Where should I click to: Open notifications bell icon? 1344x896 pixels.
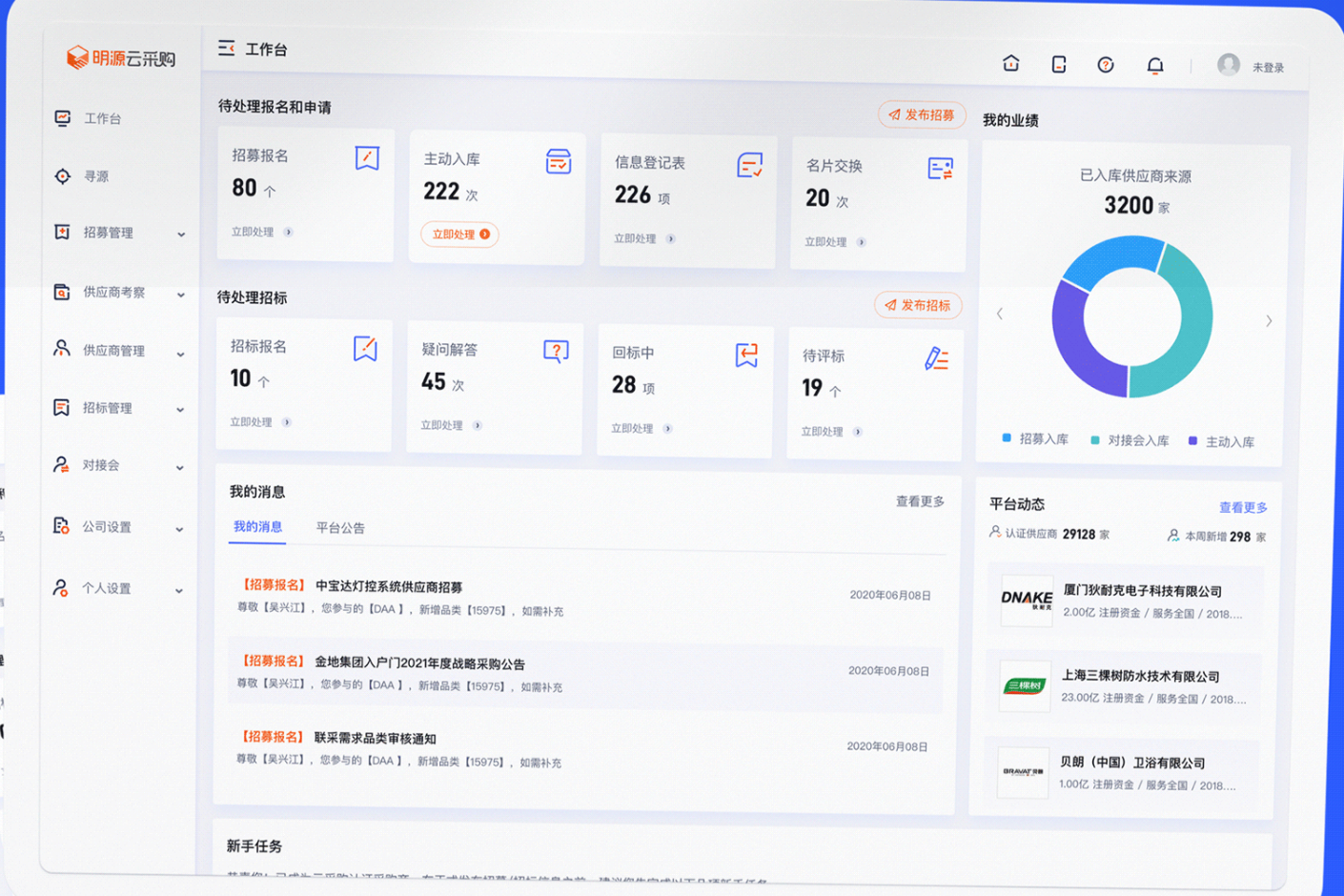[x=1154, y=66]
